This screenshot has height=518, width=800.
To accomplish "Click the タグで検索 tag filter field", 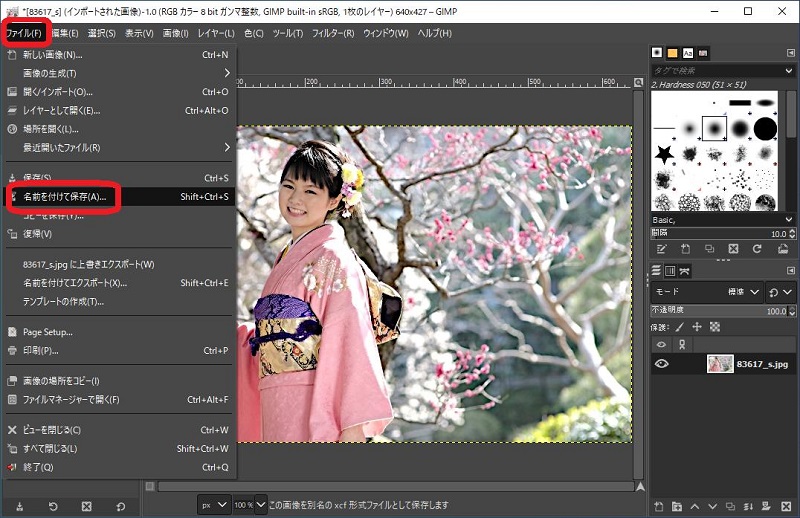I will (717, 70).
